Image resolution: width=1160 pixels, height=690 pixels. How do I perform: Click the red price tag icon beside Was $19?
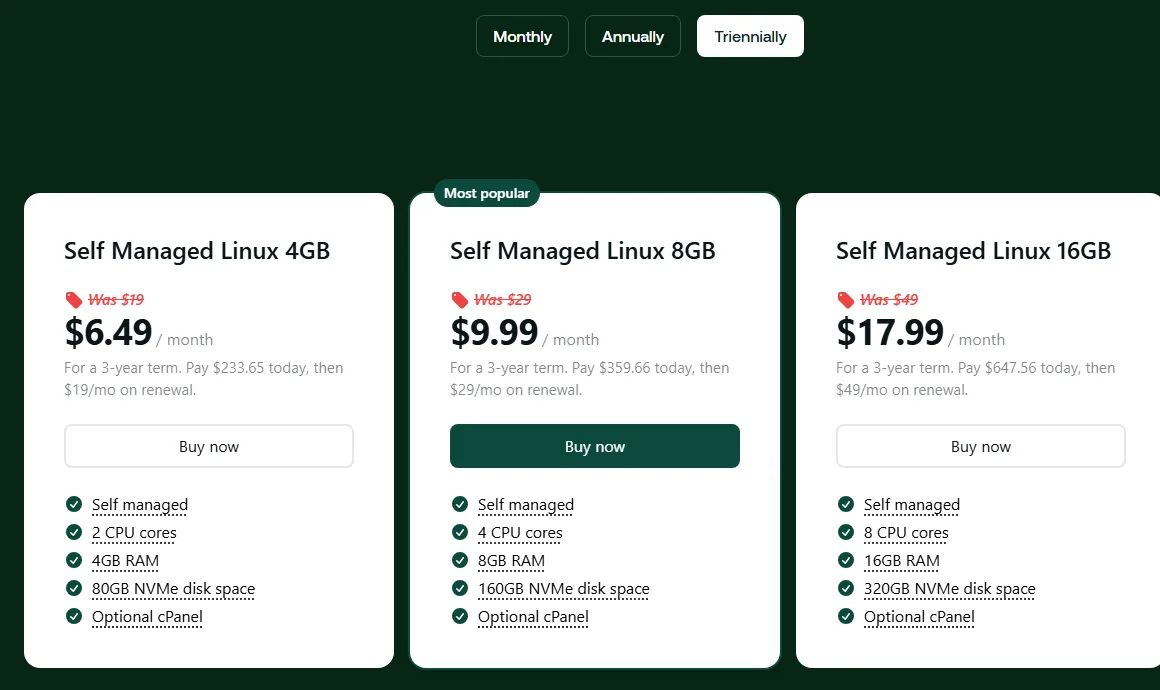click(x=73, y=300)
